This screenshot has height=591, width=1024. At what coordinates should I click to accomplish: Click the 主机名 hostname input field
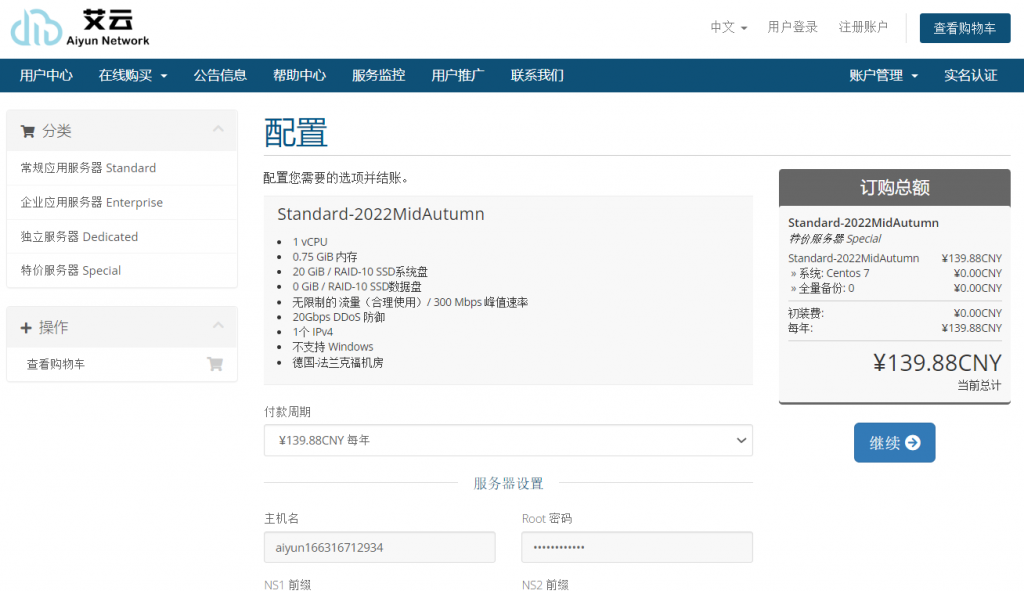pyautogui.click(x=379, y=547)
